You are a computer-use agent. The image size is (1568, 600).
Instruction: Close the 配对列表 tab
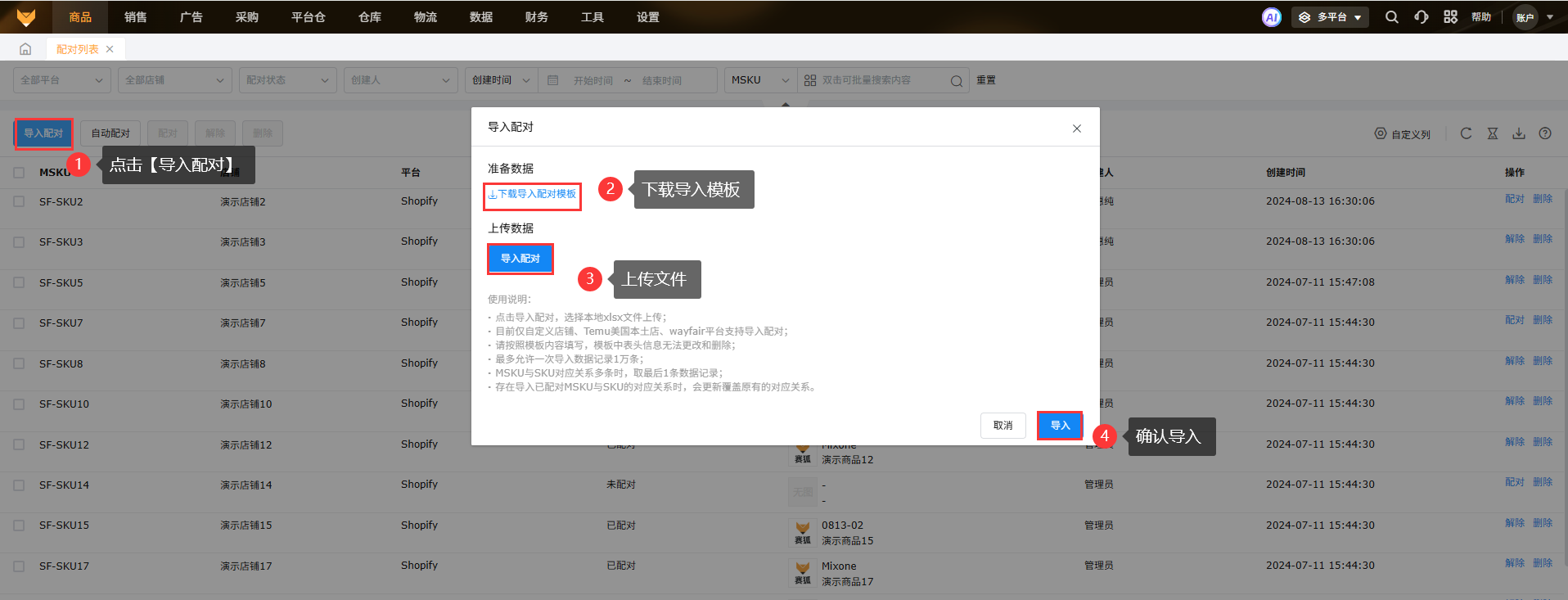pos(110,49)
